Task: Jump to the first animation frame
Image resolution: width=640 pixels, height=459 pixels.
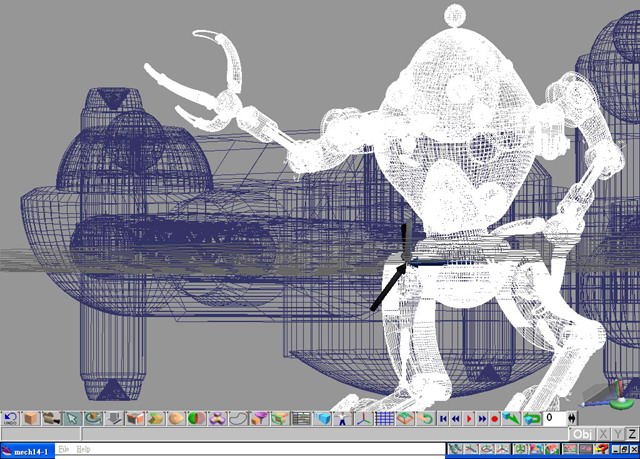Action: [x=443, y=418]
